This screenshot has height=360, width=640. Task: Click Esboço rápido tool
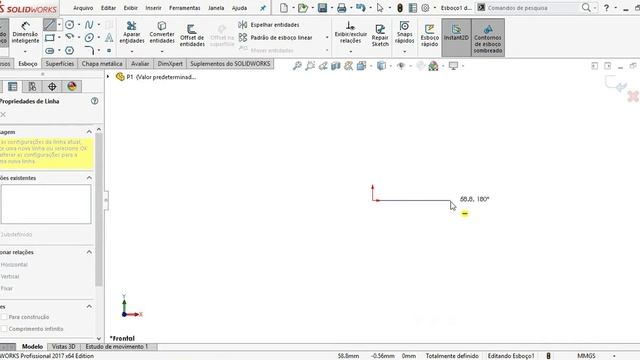click(x=429, y=36)
